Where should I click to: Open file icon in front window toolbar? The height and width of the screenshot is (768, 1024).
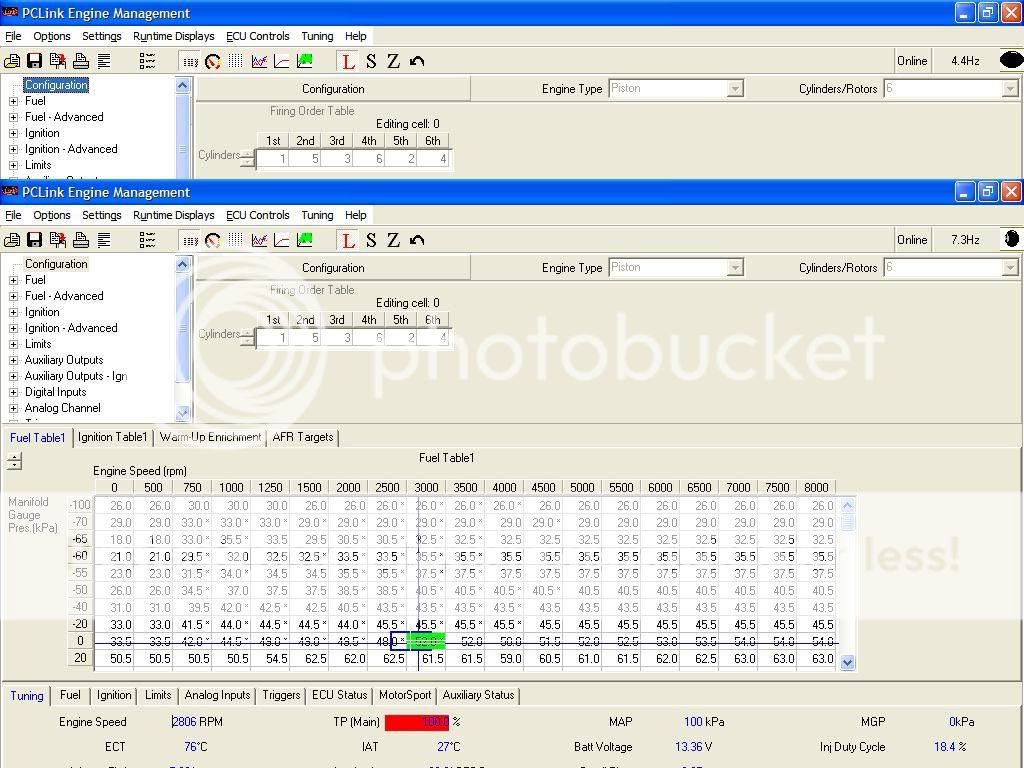[12, 240]
